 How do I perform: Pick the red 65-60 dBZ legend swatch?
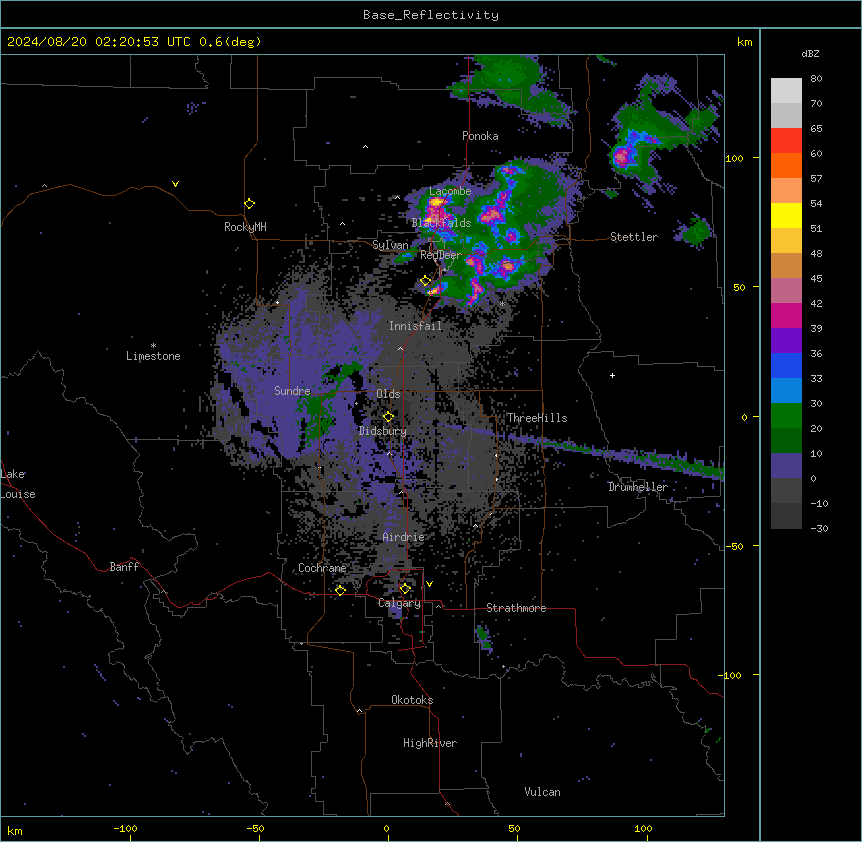click(786, 141)
